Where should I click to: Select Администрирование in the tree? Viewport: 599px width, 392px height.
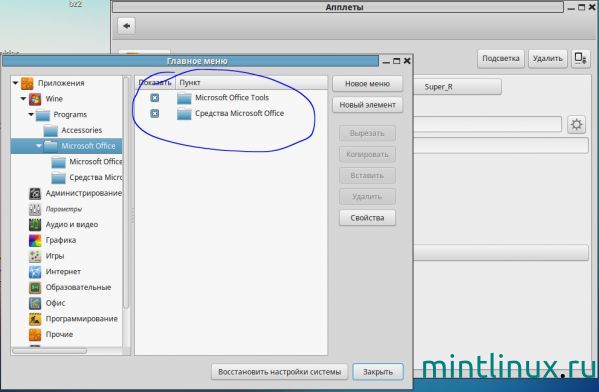pos(84,193)
